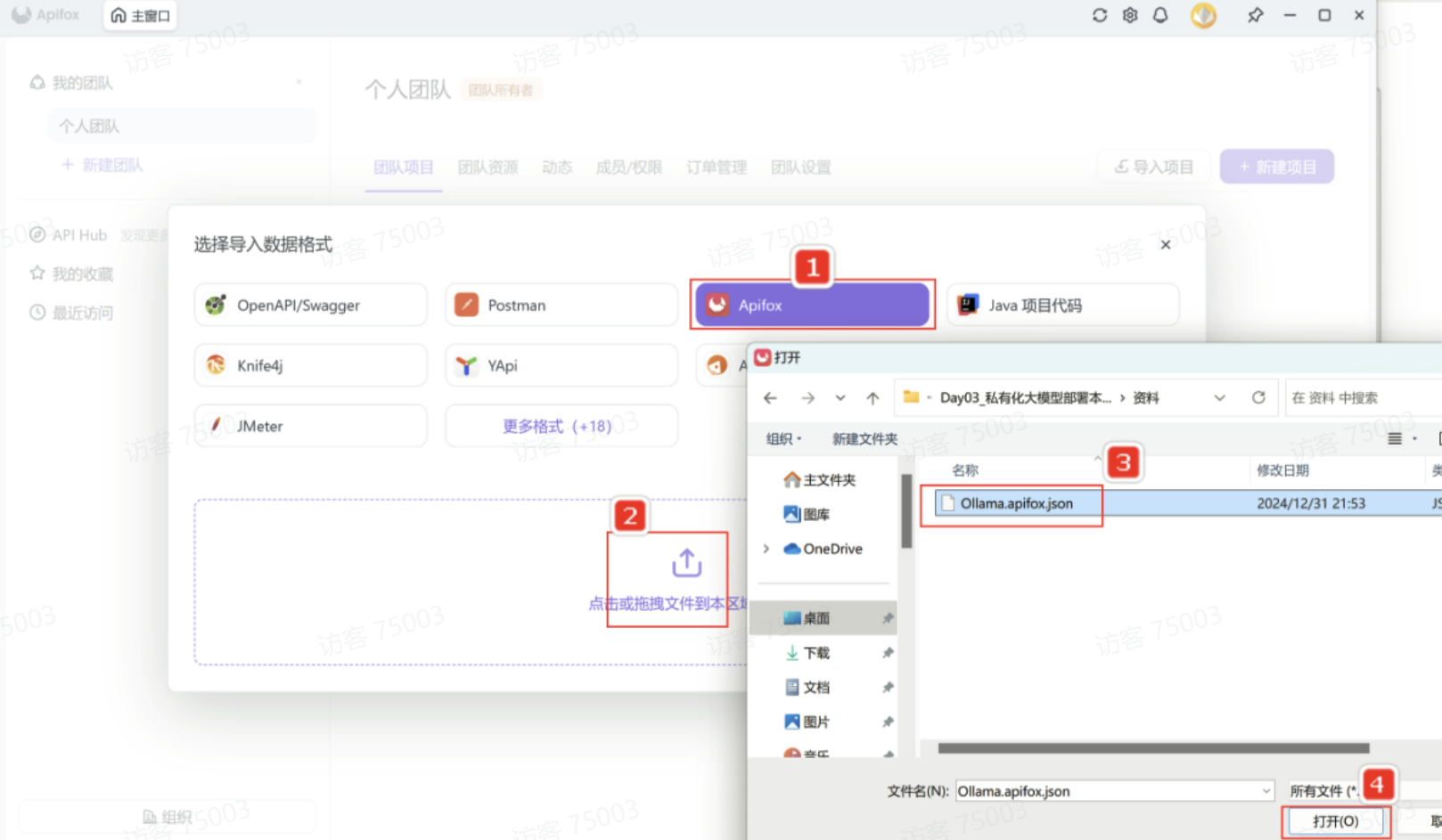Sort files by 修改日期 column
The width and height of the screenshot is (1442, 840).
coord(1282,470)
